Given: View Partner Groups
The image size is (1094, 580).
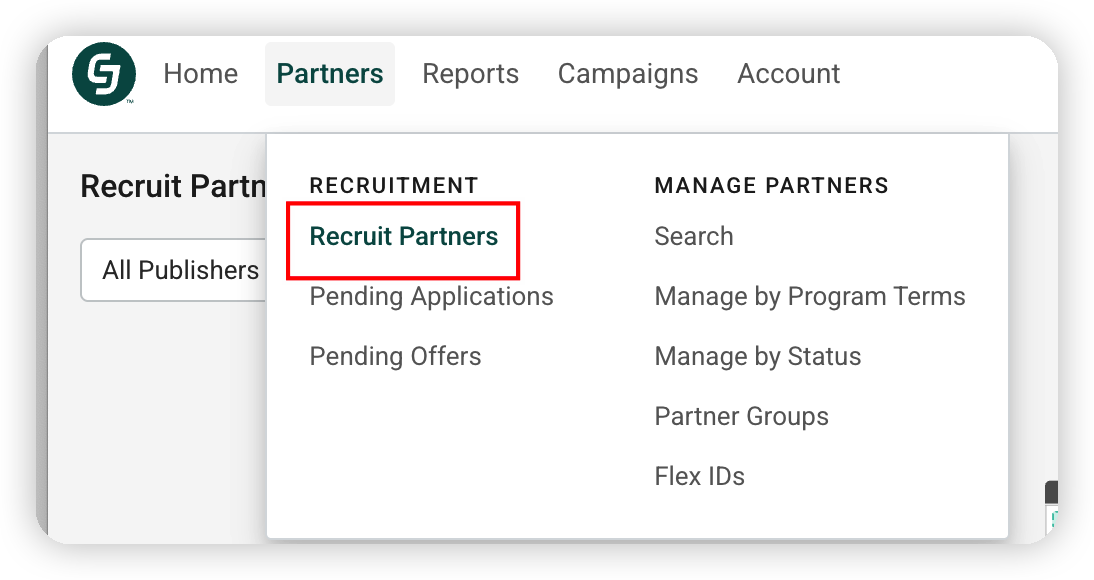Looking at the screenshot, I should (741, 416).
